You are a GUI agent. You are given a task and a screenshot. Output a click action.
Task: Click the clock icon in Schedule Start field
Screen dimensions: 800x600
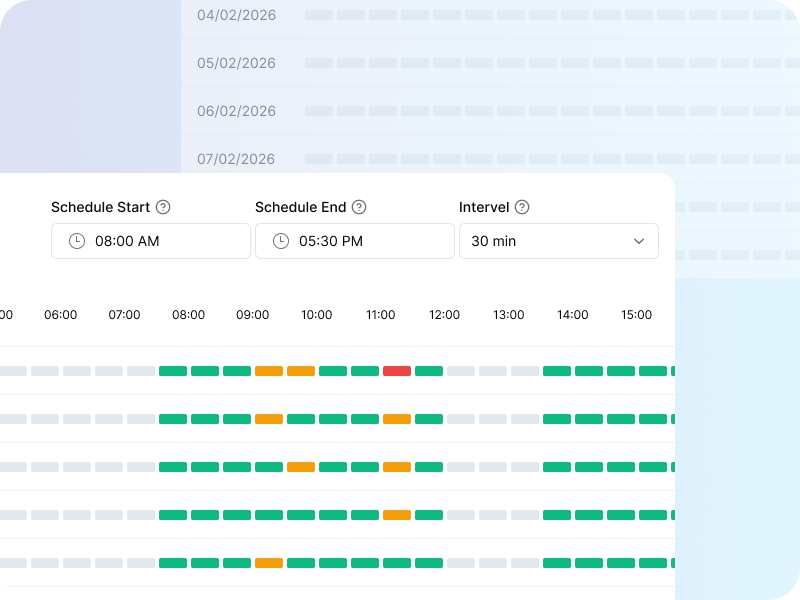point(76,241)
